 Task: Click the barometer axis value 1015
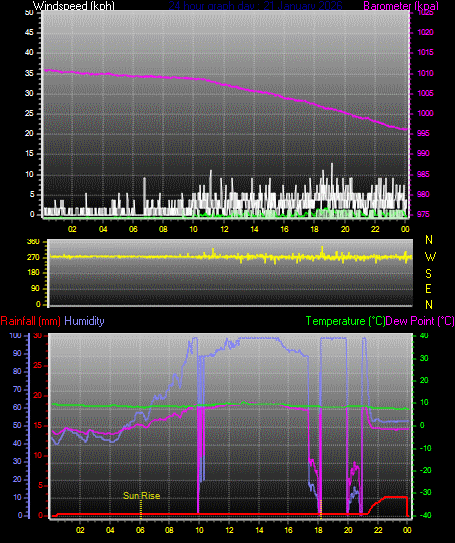[425, 52]
